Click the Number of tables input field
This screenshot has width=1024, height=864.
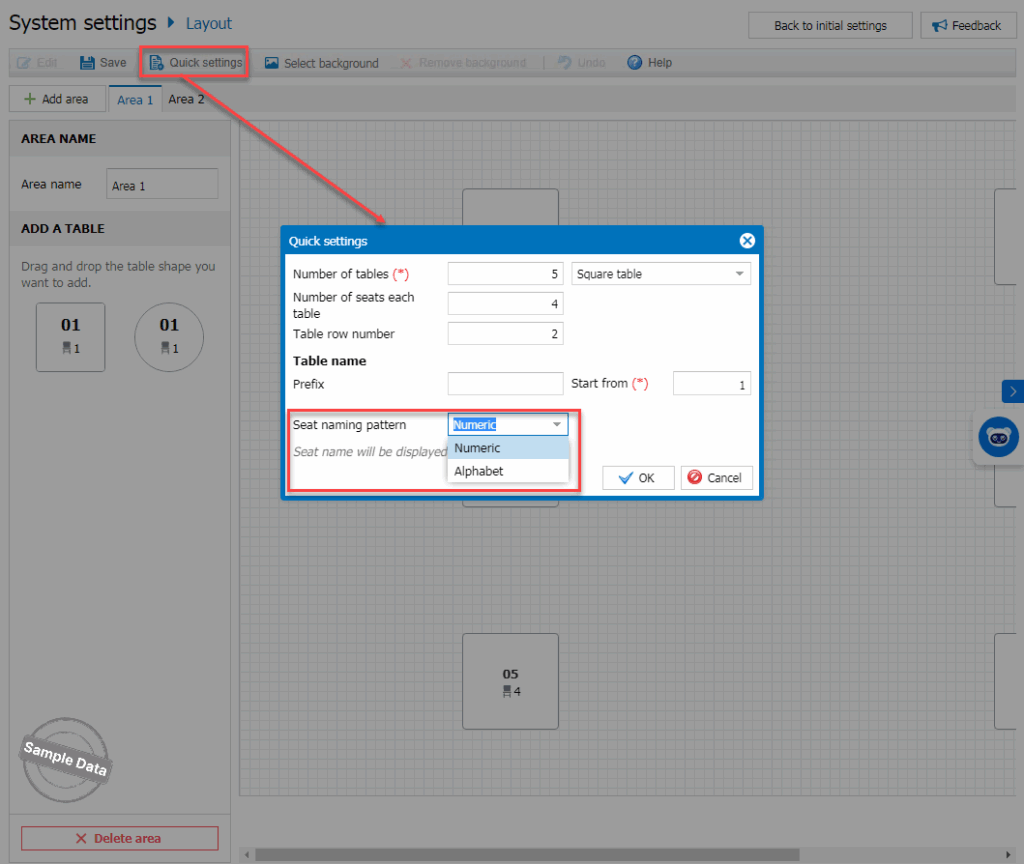pyautogui.click(x=505, y=274)
